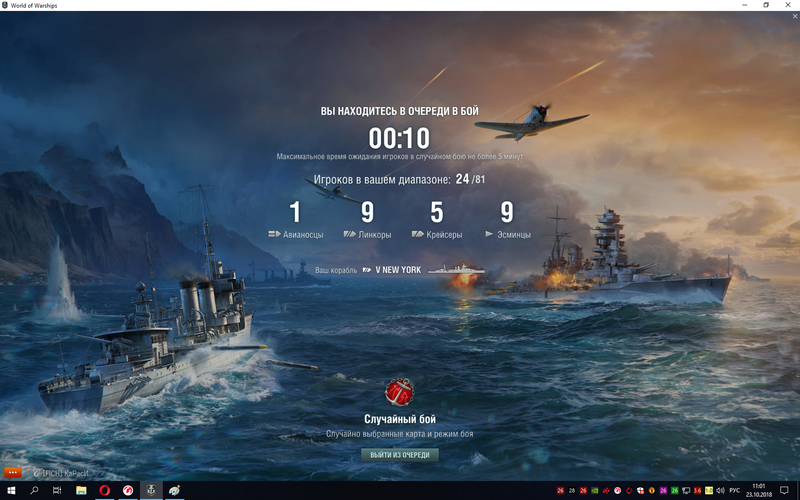Image resolution: width=800 pixels, height=500 pixels.
Task: Click the red anchor Random Battle emblem
Action: point(399,392)
